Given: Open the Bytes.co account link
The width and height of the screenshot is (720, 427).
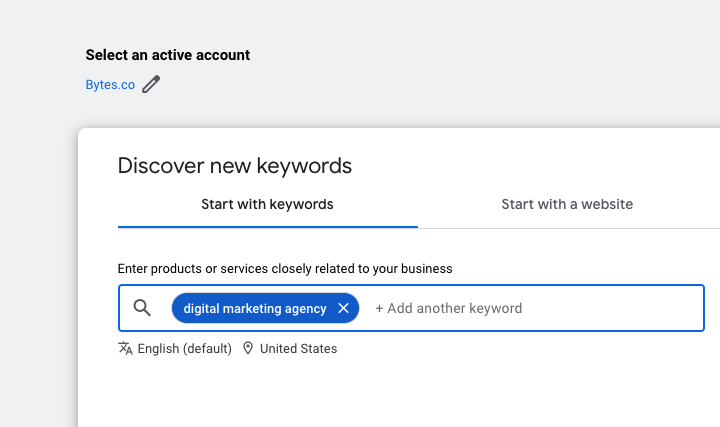Looking at the screenshot, I should coord(110,85).
